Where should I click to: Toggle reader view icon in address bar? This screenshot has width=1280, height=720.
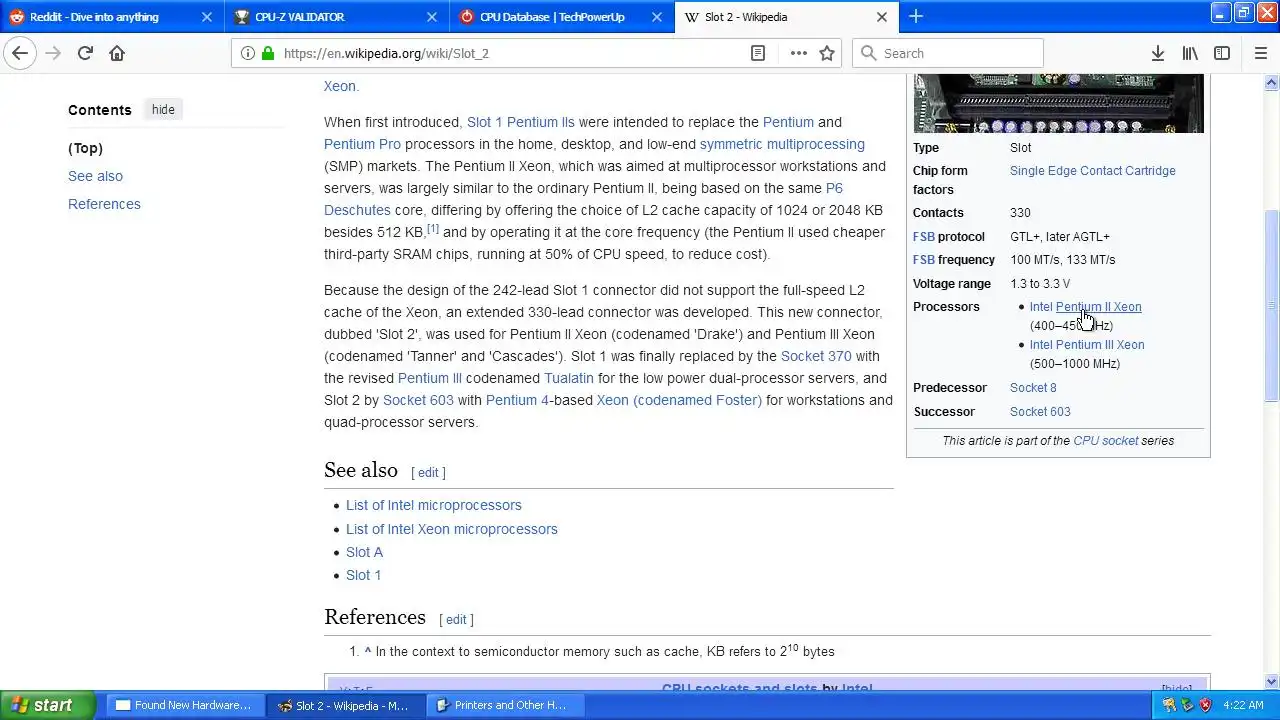[758, 53]
